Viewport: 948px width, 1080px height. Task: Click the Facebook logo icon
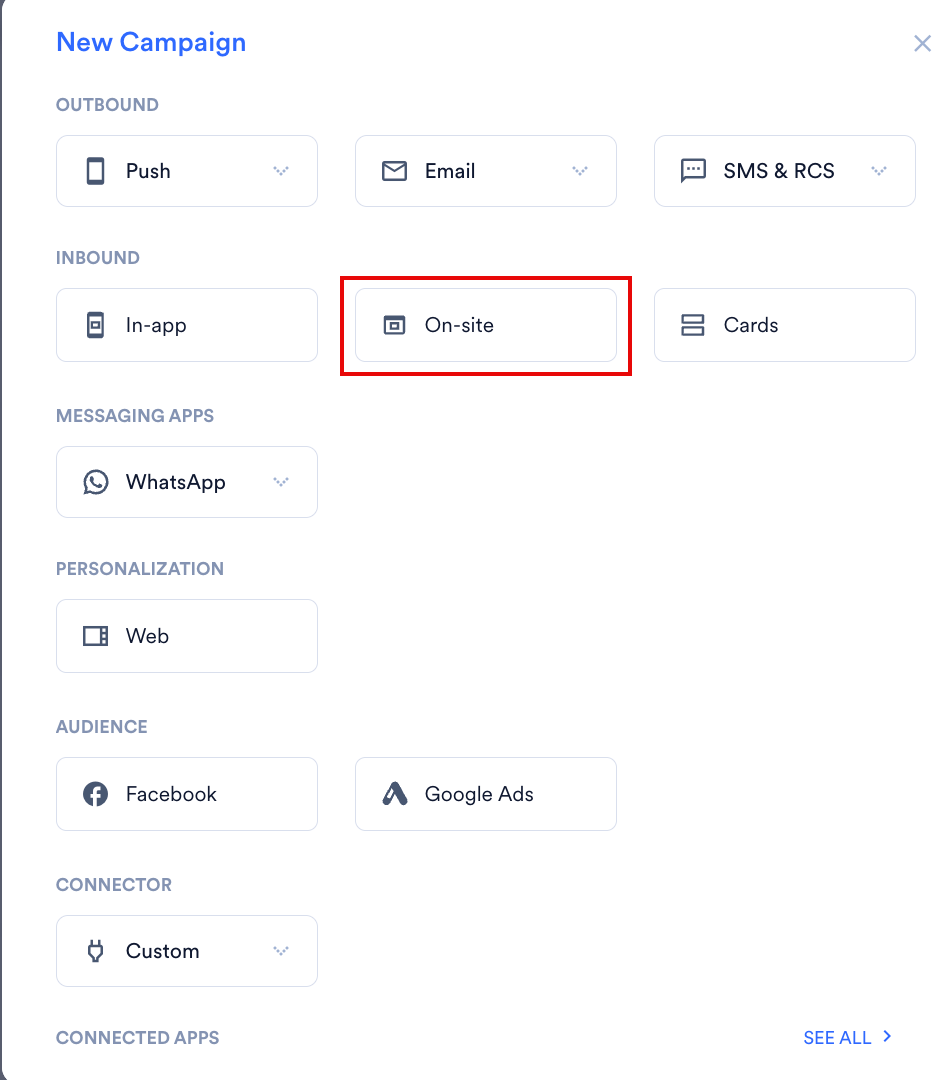[x=96, y=794]
